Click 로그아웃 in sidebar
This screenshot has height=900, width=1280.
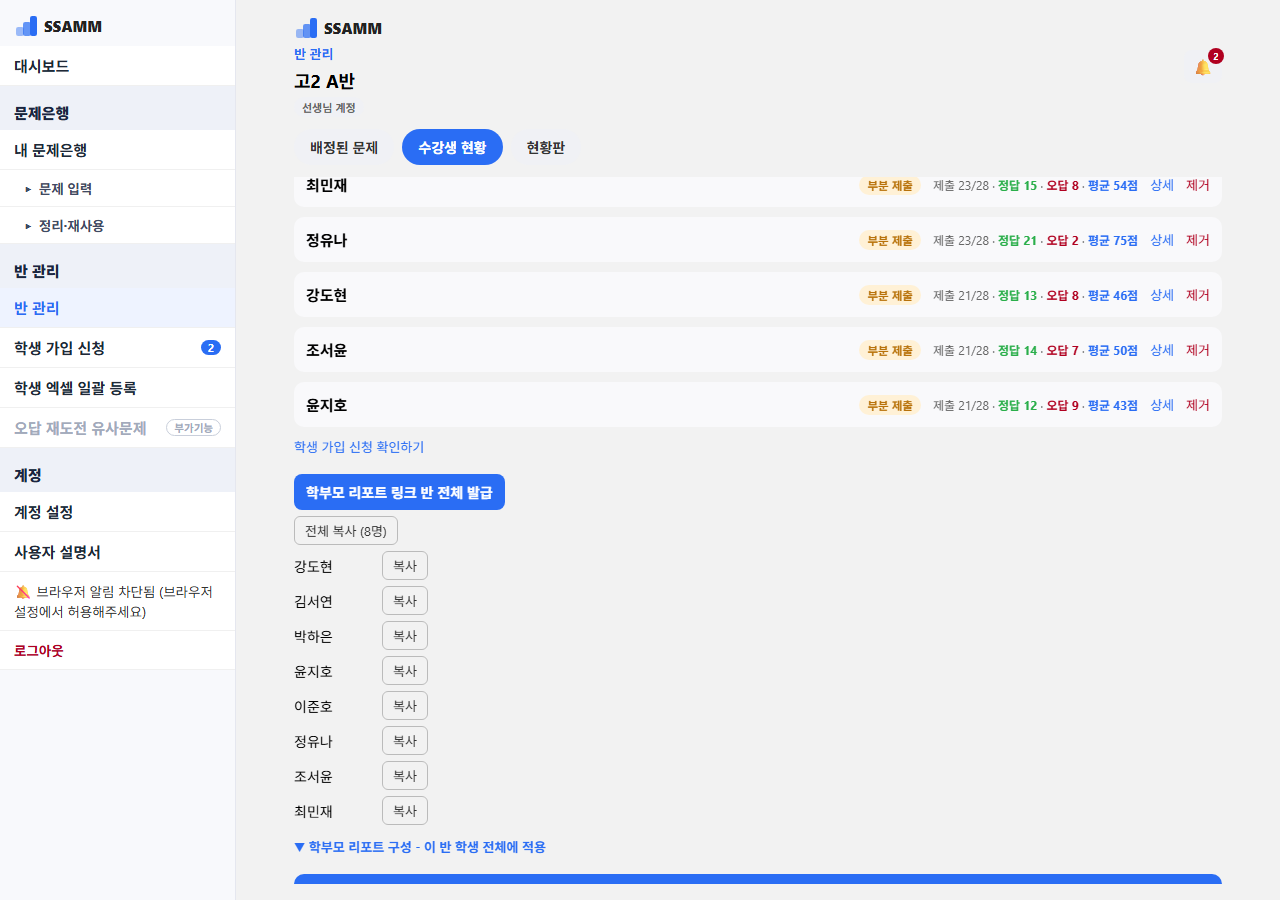tap(117, 650)
